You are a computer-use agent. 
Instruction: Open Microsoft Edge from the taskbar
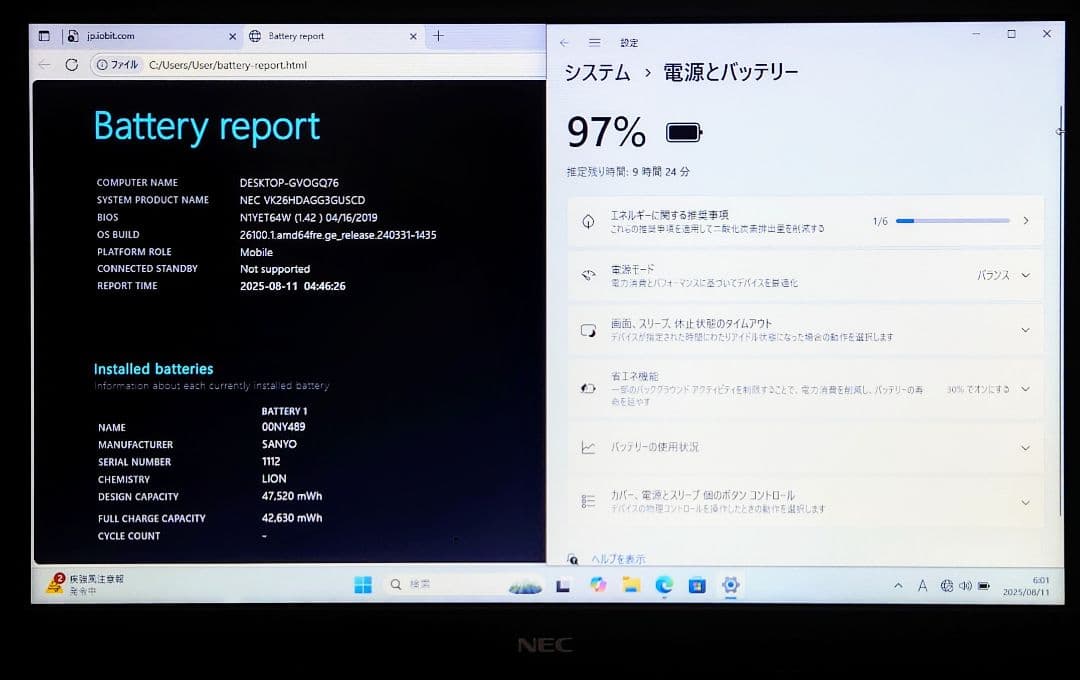(663, 586)
